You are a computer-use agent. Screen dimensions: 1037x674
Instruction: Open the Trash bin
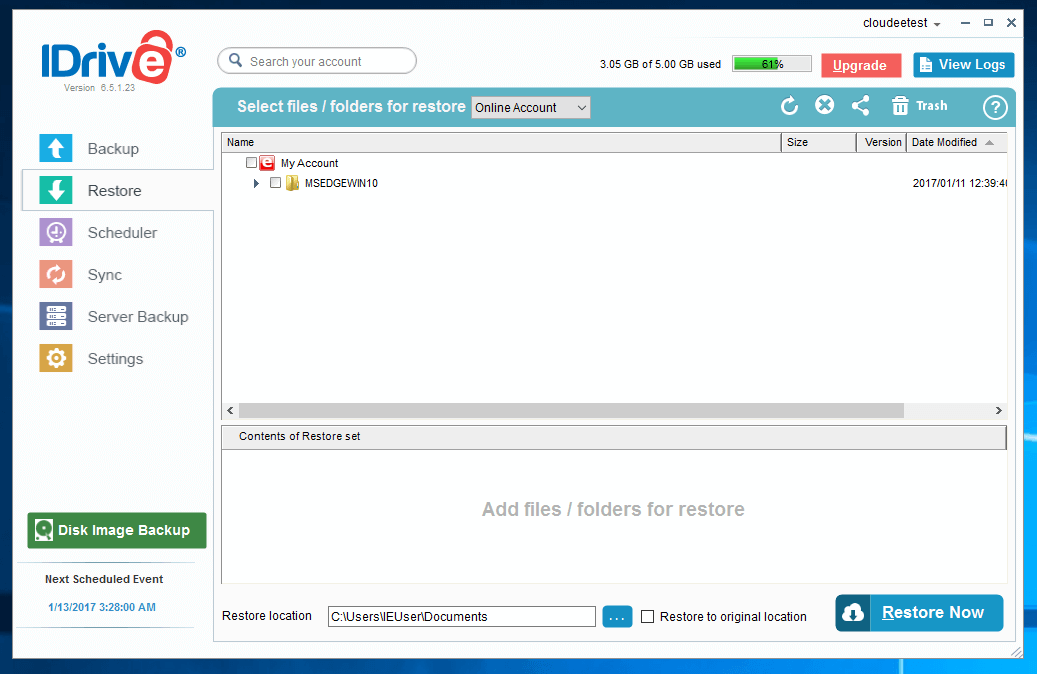point(919,106)
